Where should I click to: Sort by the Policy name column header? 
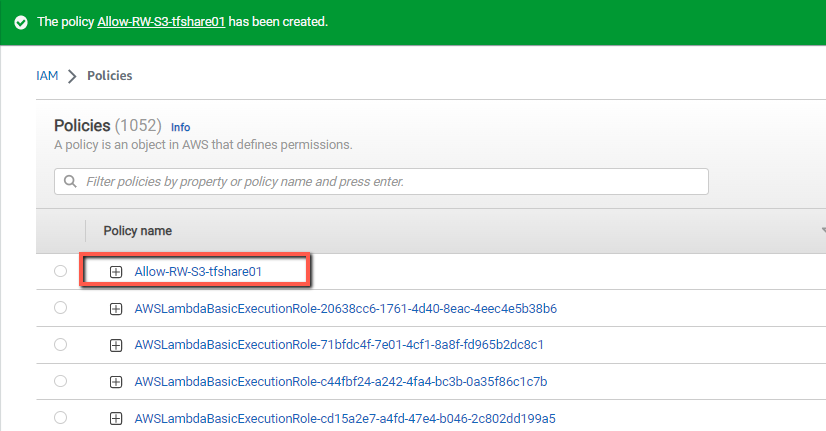[137, 231]
